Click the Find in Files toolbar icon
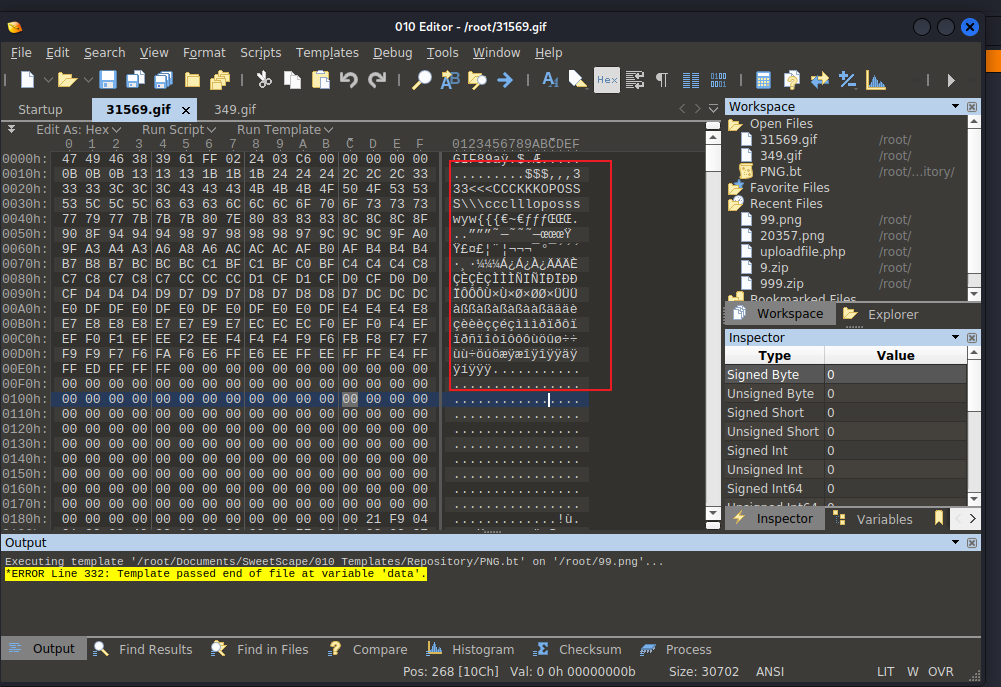Screen dimensions: 1001x687 point(477,80)
